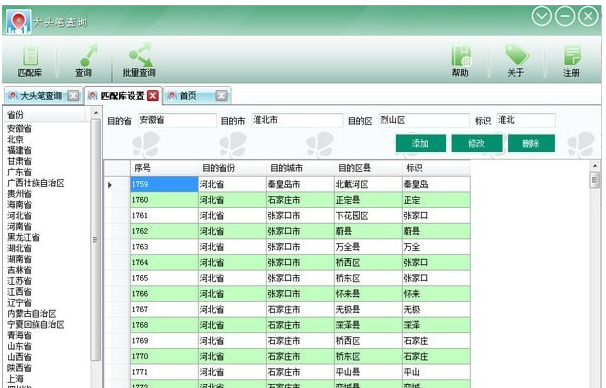Switch to the 首页 tab

click(x=188, y=96)
